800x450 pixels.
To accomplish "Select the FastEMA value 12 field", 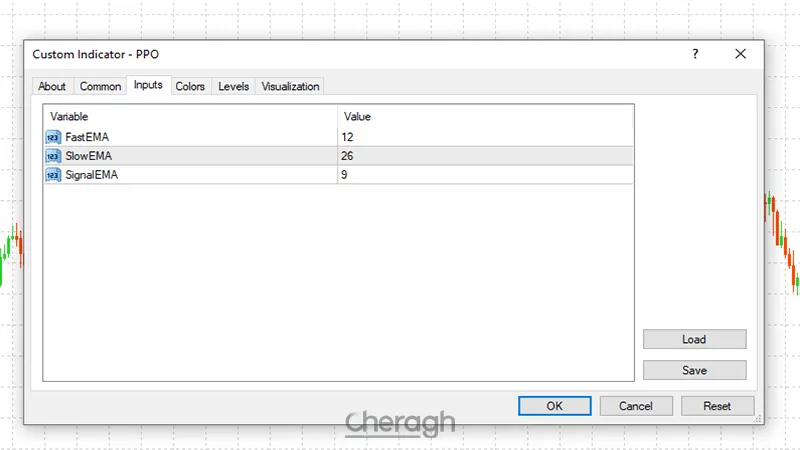I will [485, 137].
